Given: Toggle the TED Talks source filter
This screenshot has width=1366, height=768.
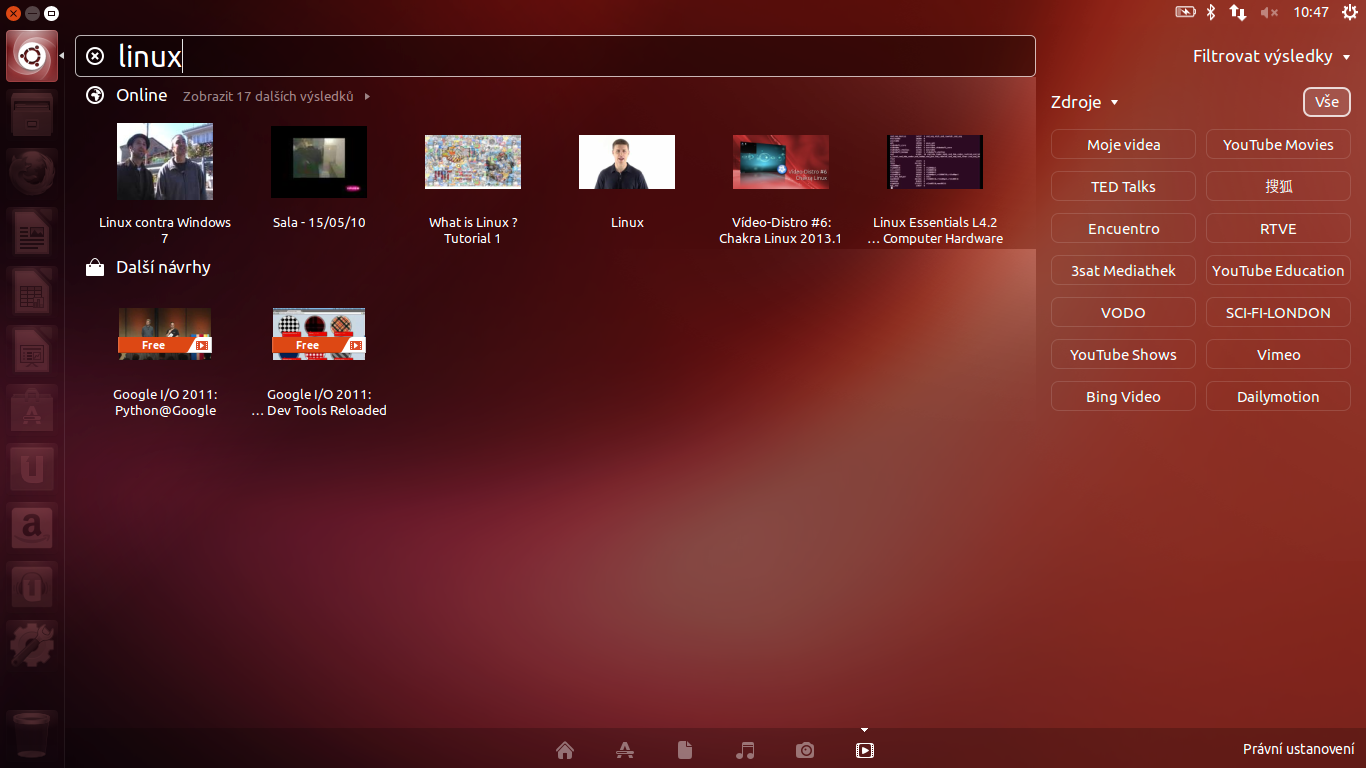Looking at the screenshot, I should click(x=1122, y=186).
